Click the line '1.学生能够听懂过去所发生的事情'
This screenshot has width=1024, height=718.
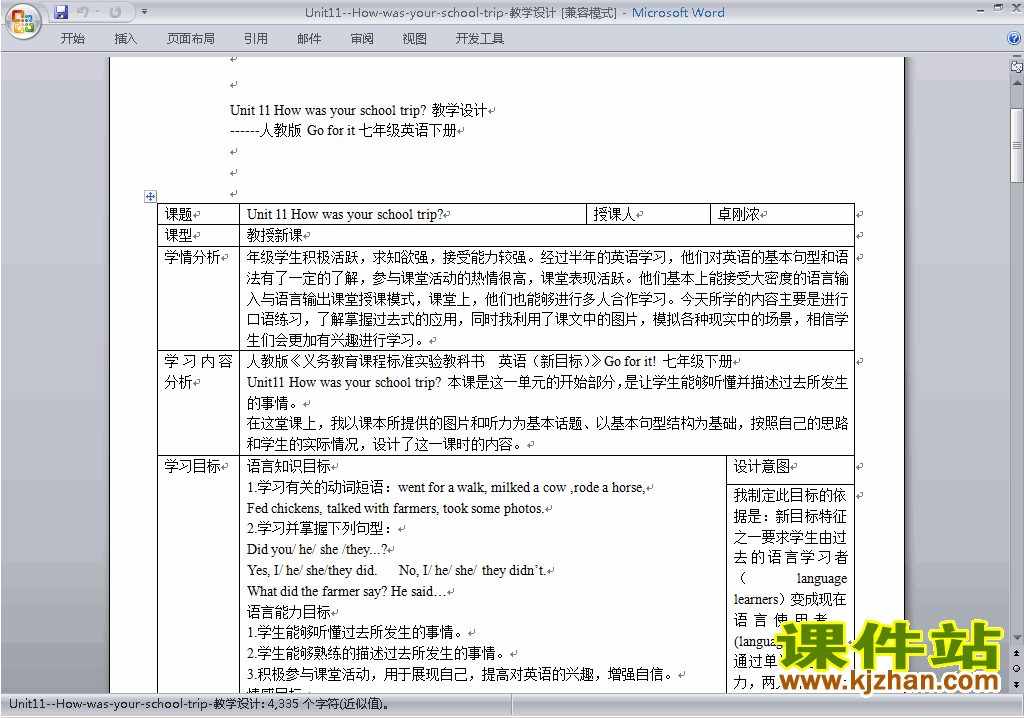357,632
